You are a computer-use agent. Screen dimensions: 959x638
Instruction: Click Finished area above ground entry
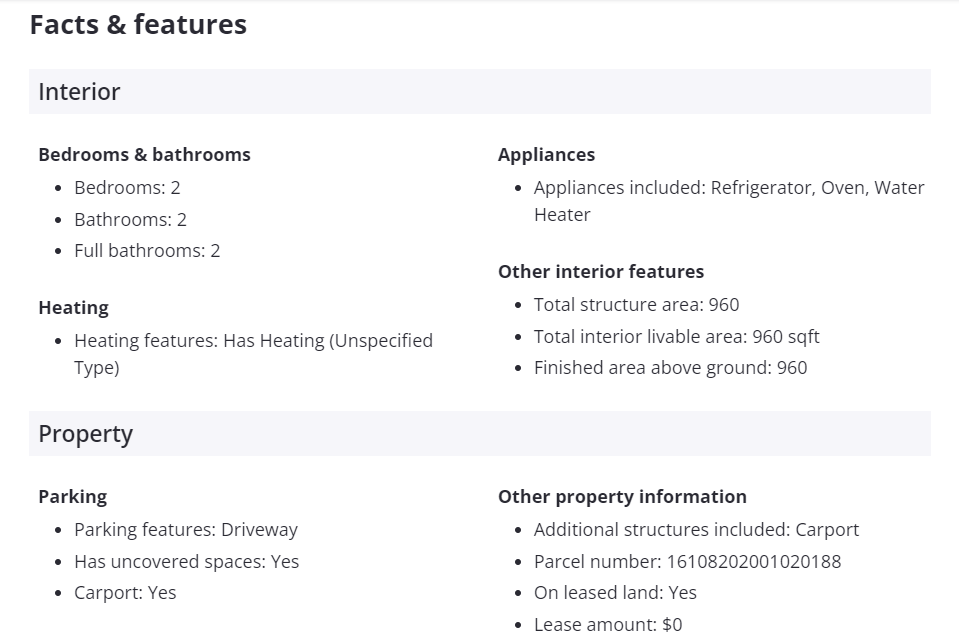[670, 368]
